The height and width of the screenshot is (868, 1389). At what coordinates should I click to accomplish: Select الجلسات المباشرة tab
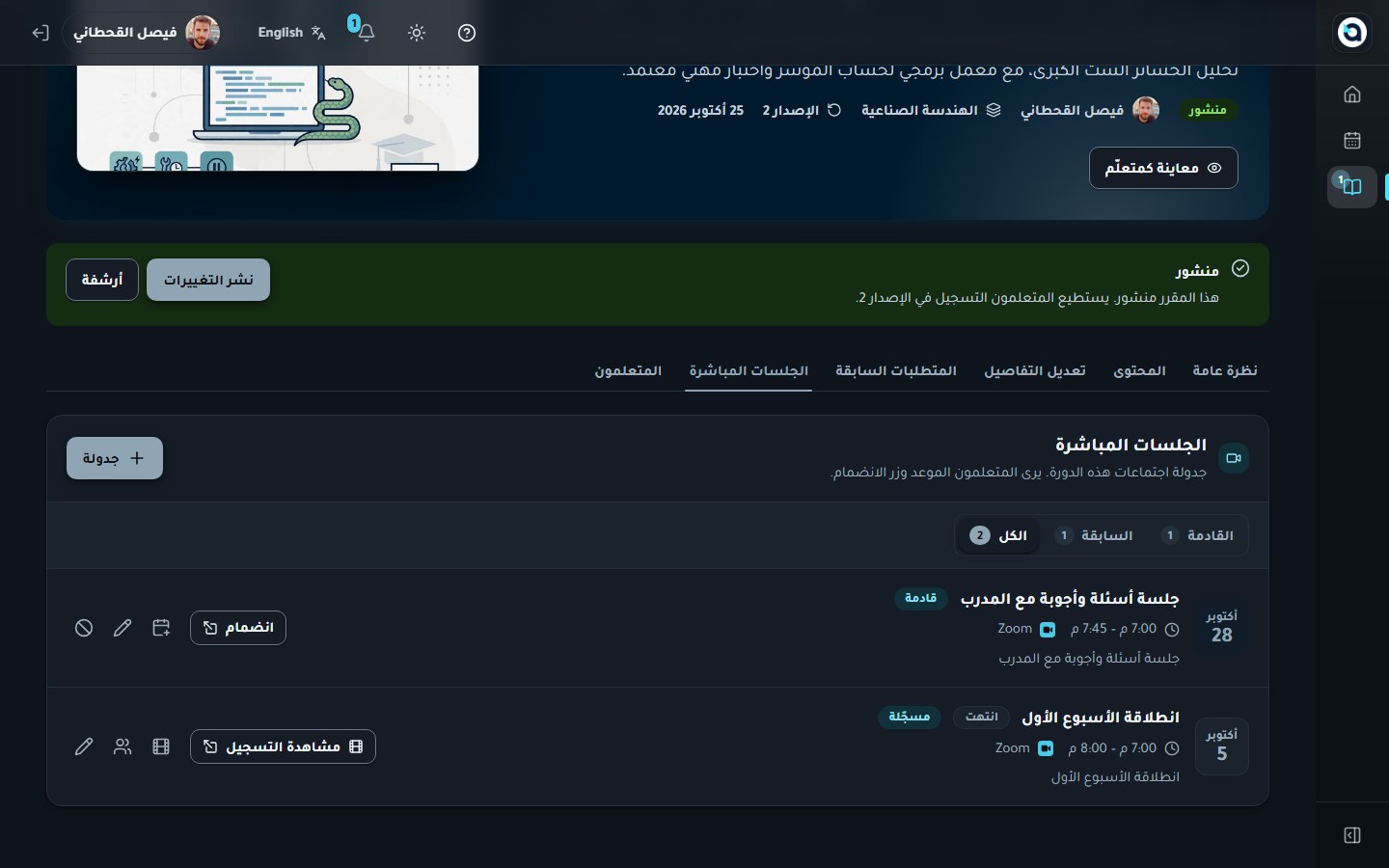749,371
